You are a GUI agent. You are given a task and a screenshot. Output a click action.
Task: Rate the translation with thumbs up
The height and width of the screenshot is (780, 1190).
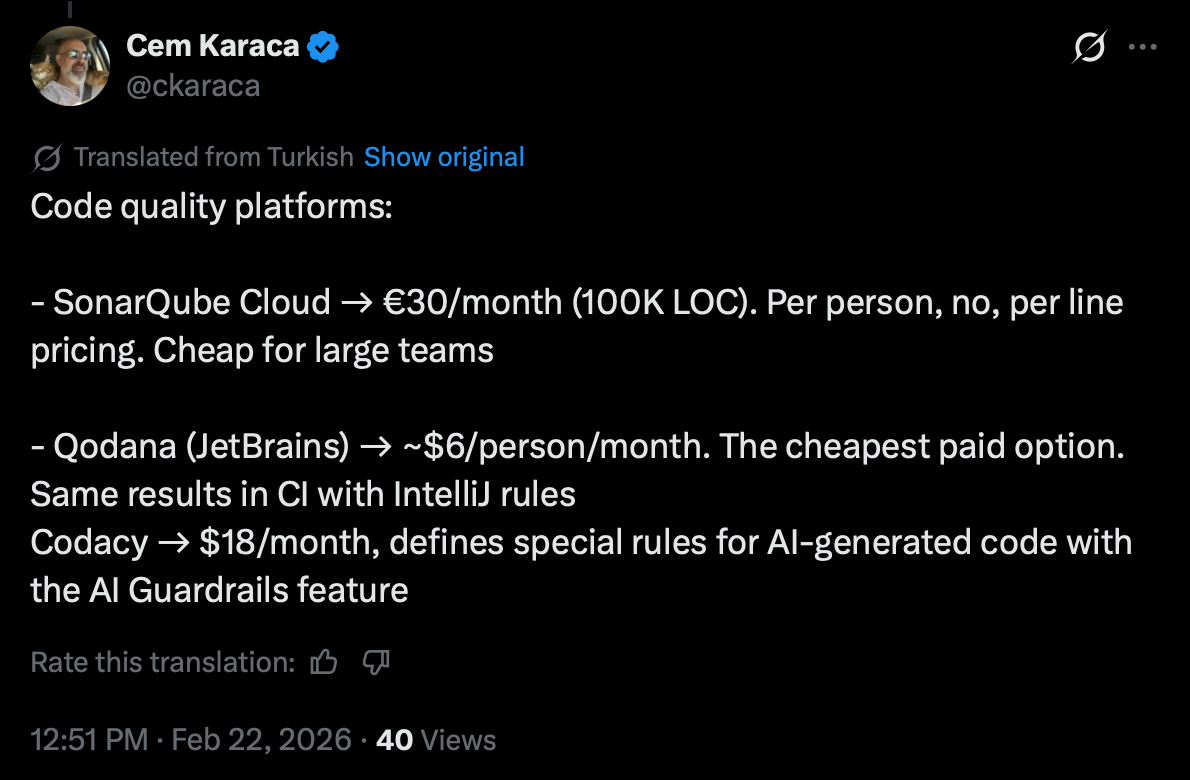pyautogui.click(x=324, y=662)
